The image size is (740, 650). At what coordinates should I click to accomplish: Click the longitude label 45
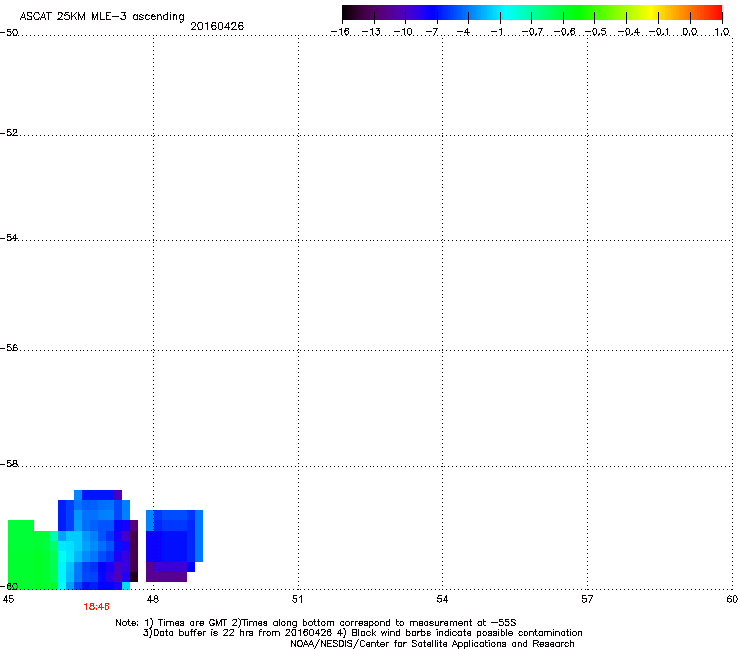pyautogui.click(x=8, y=599)
